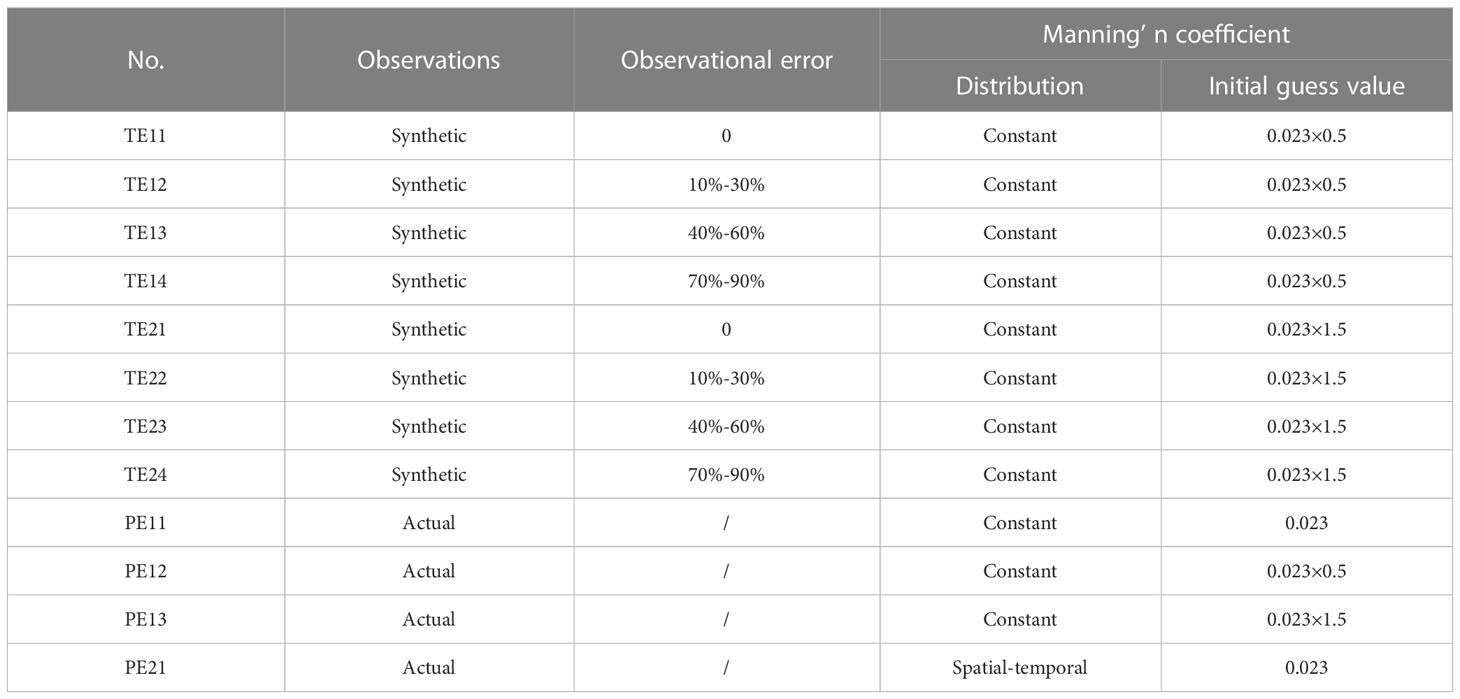The width and height of the screenshot is (1460, 699).
Task: Select the 'Spatial-temporal' distribution cell
Action: tap(1020, 668)
